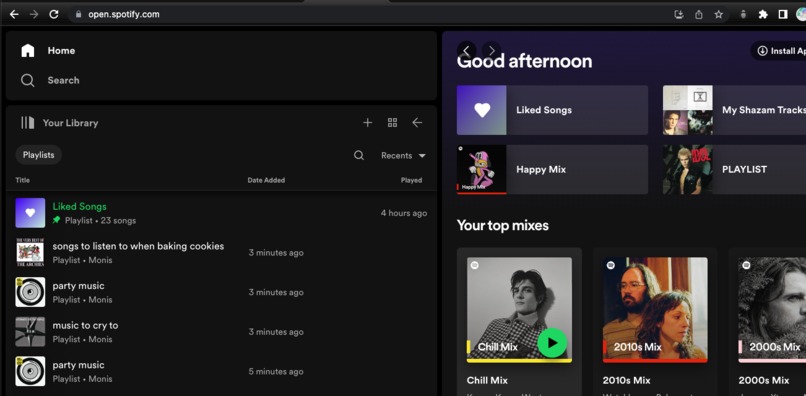The width and height of the screenshot is (806, 396).
Task: Open the Recents sort dropdown
Action: [x=403, y=155]
